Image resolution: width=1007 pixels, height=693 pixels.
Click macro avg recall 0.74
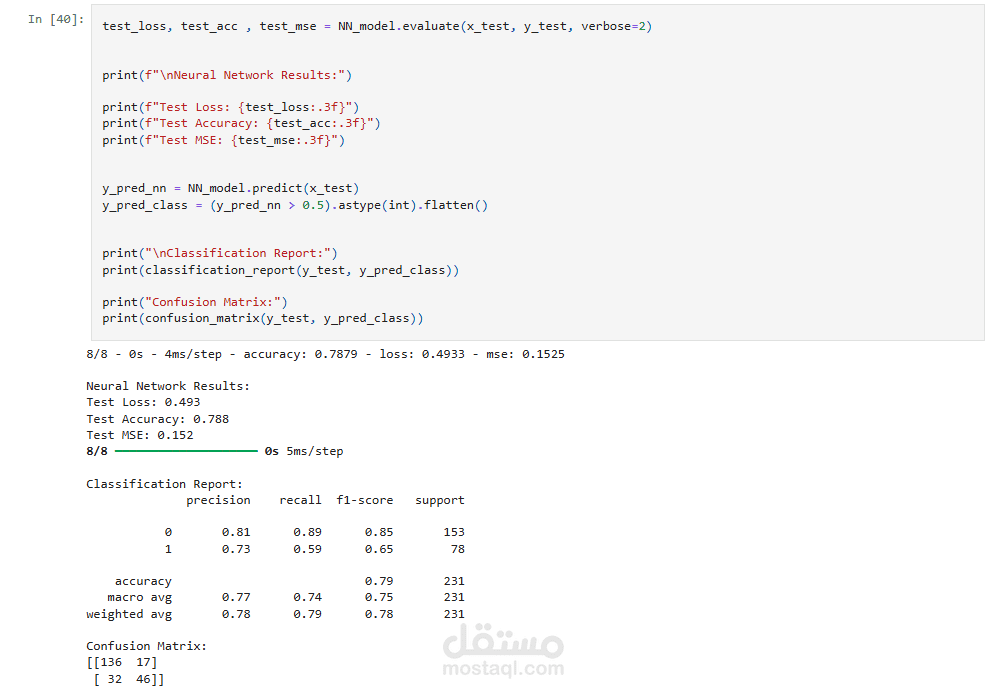(308, 597)
